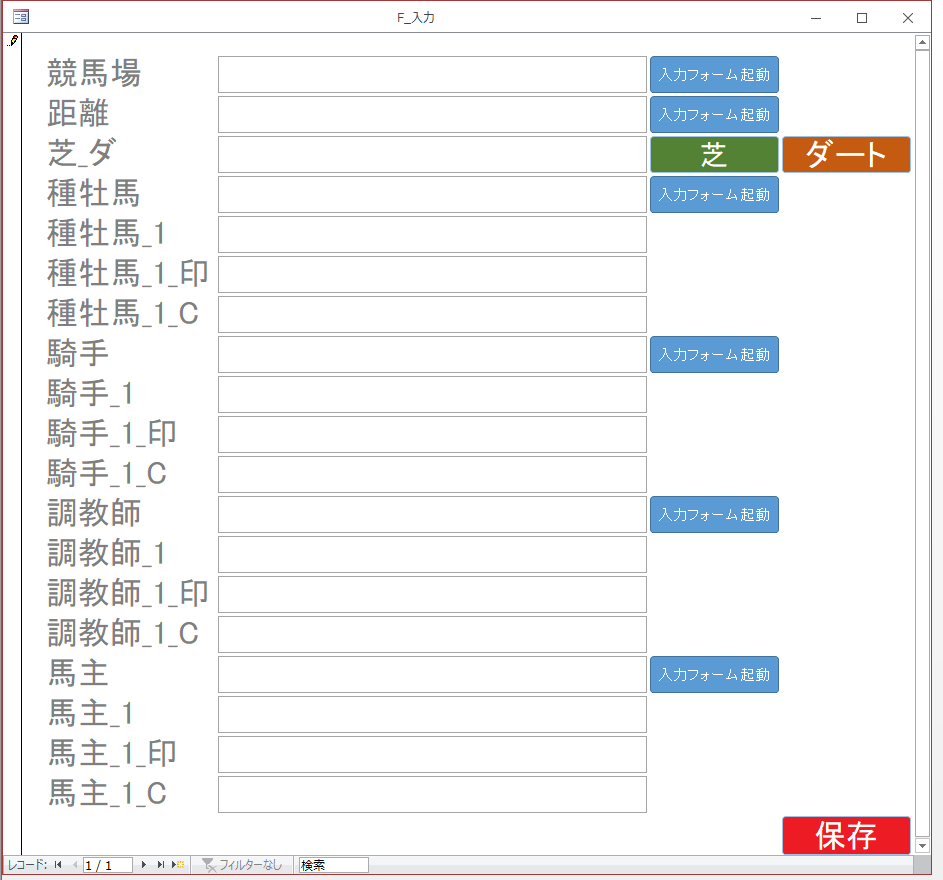Create new blank record icon
943x880 pixels.
(x=178, y=865)
